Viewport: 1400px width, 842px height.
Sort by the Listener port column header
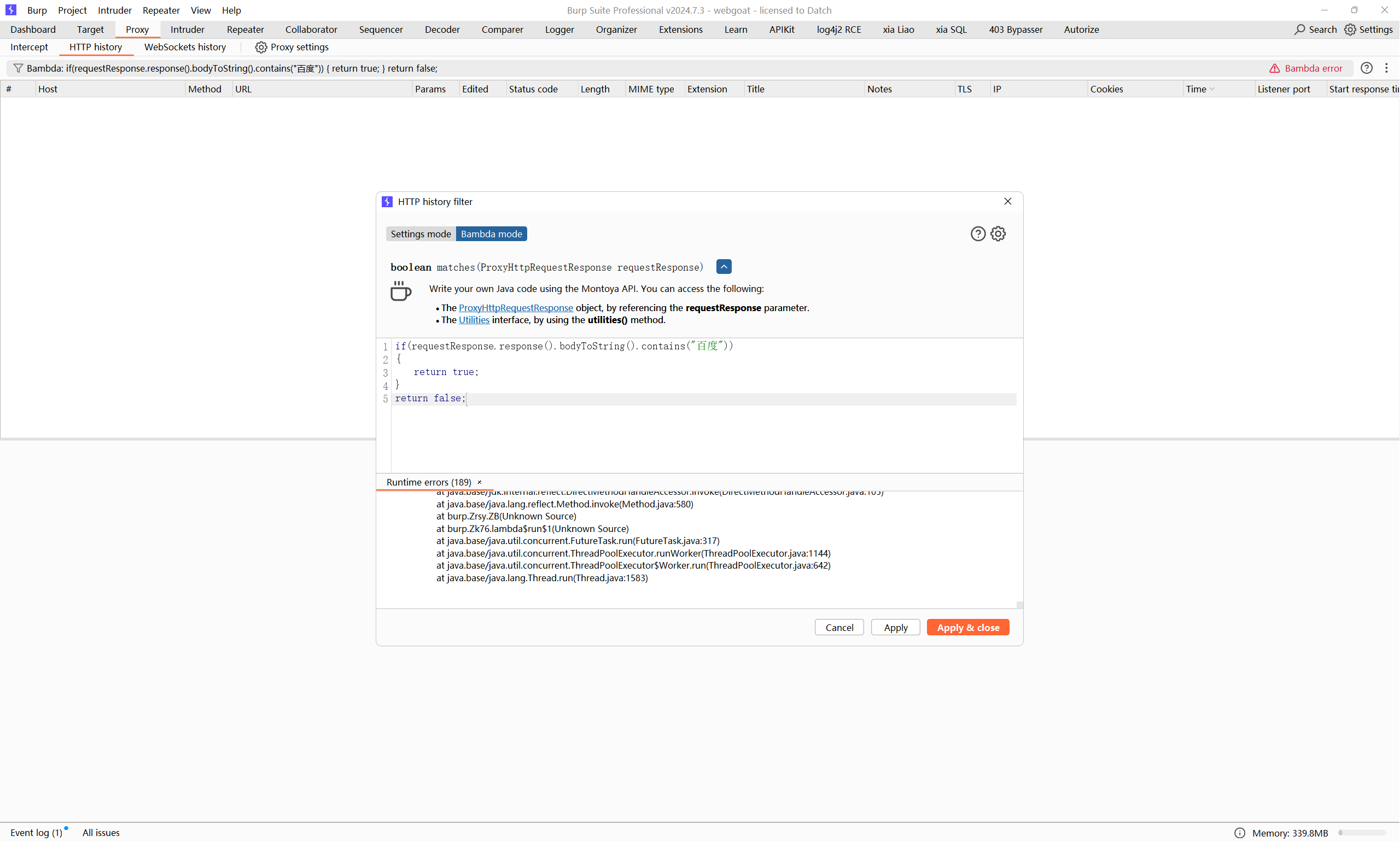pos(1291,89)
